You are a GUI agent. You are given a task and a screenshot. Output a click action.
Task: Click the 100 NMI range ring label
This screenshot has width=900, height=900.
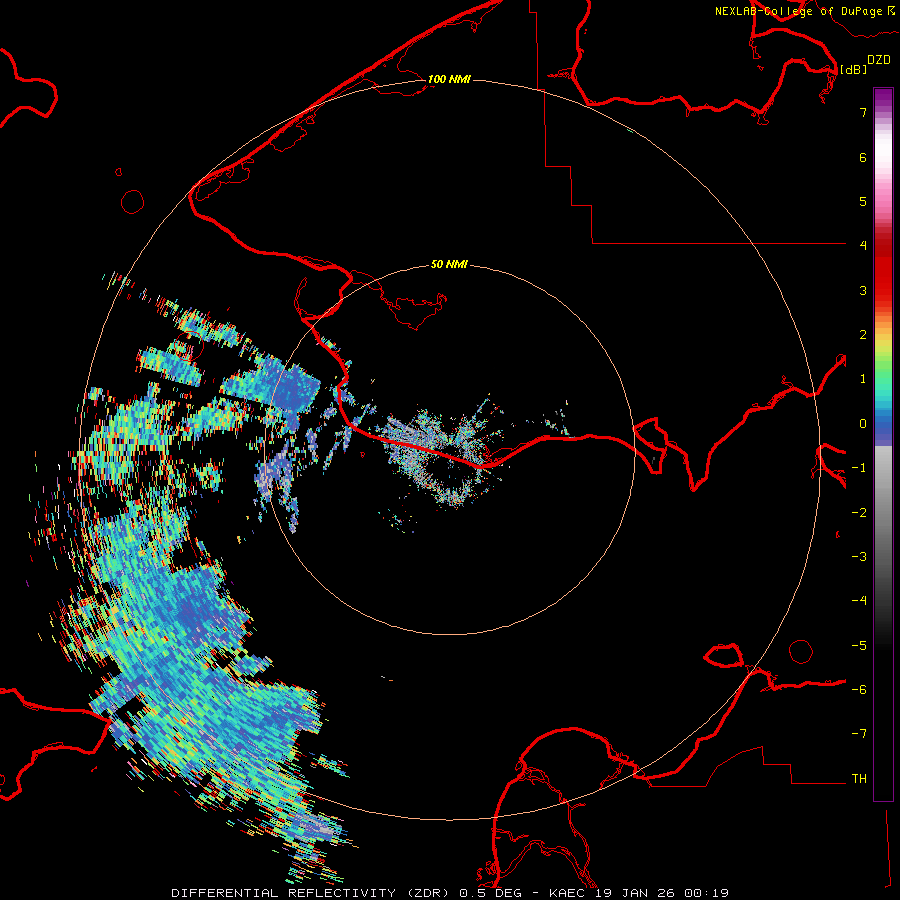pyautogui.click(x=449, y=79)
